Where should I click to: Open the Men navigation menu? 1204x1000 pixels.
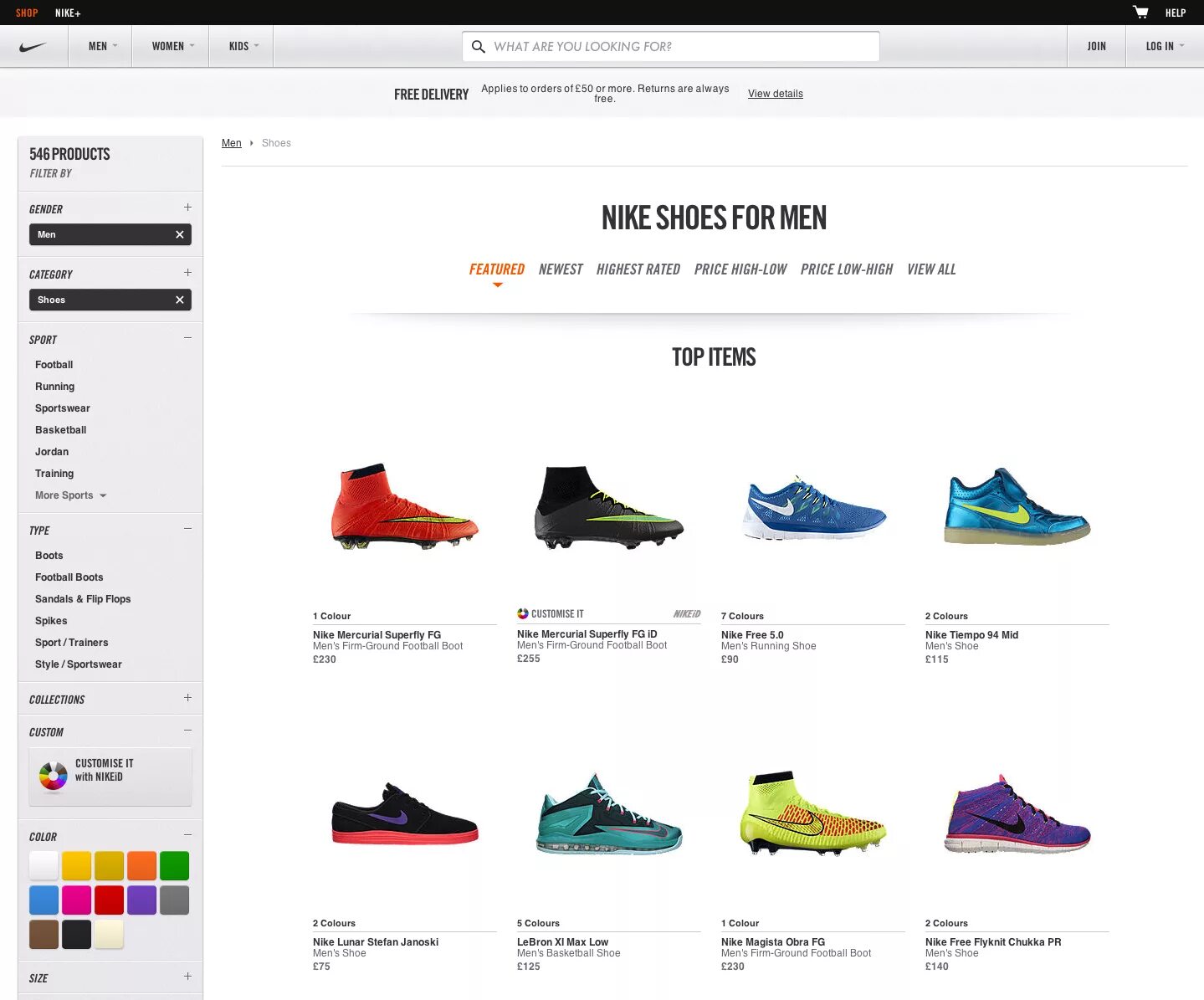(x=100, y=46)
